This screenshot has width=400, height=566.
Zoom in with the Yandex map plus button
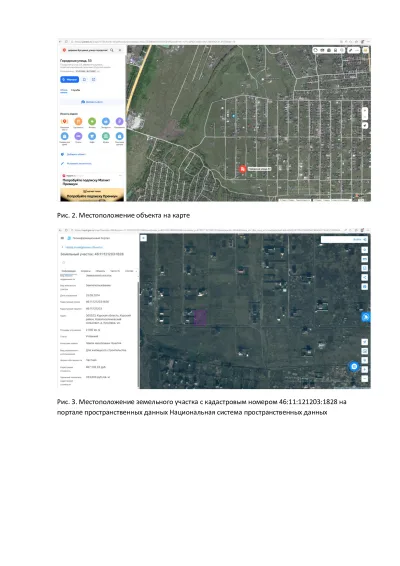pos(365,110)
